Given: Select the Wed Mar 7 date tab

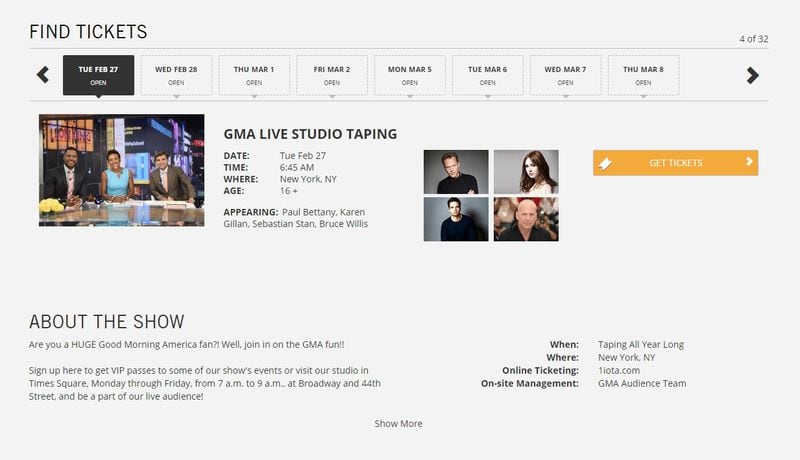Looking at the screenshot, I should pyautogui.click(x=565, y=75).
